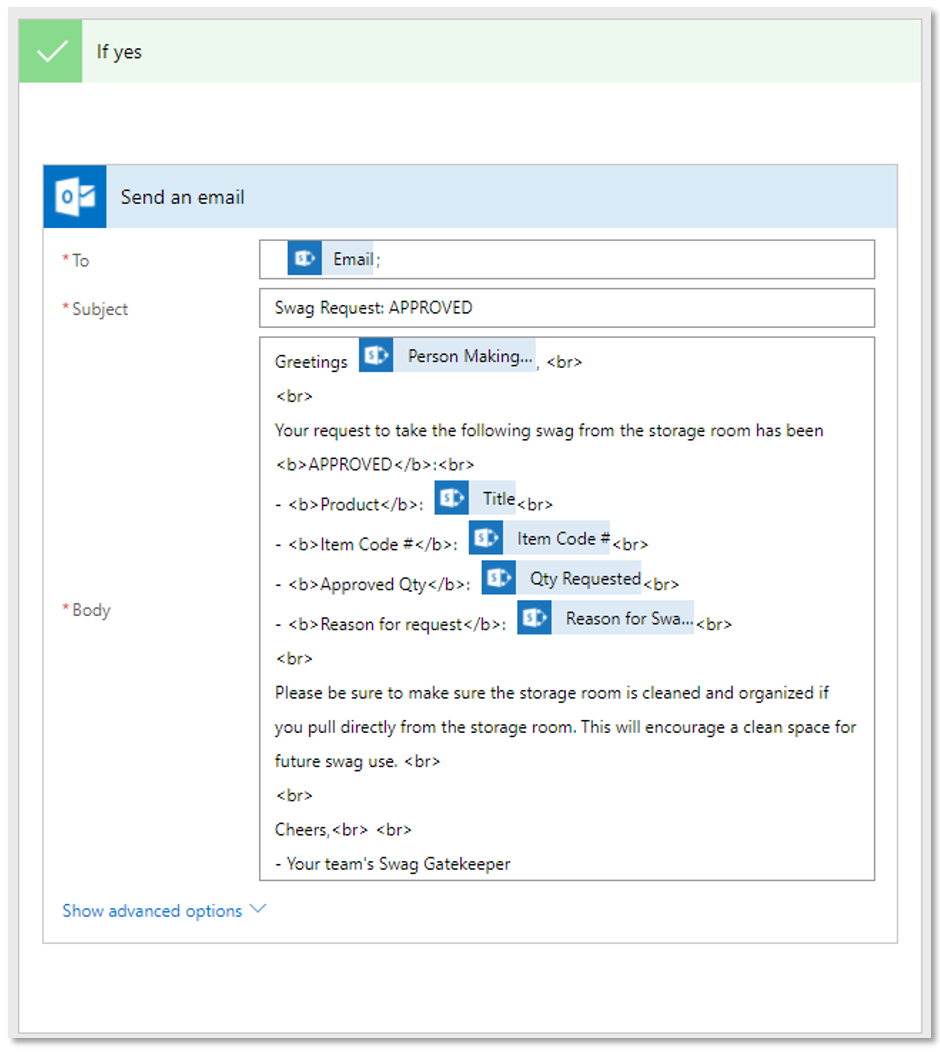940x1052 pixels.
Task: Click the Subject field with Swag Request: APPROVED
Action: [566, 308]
